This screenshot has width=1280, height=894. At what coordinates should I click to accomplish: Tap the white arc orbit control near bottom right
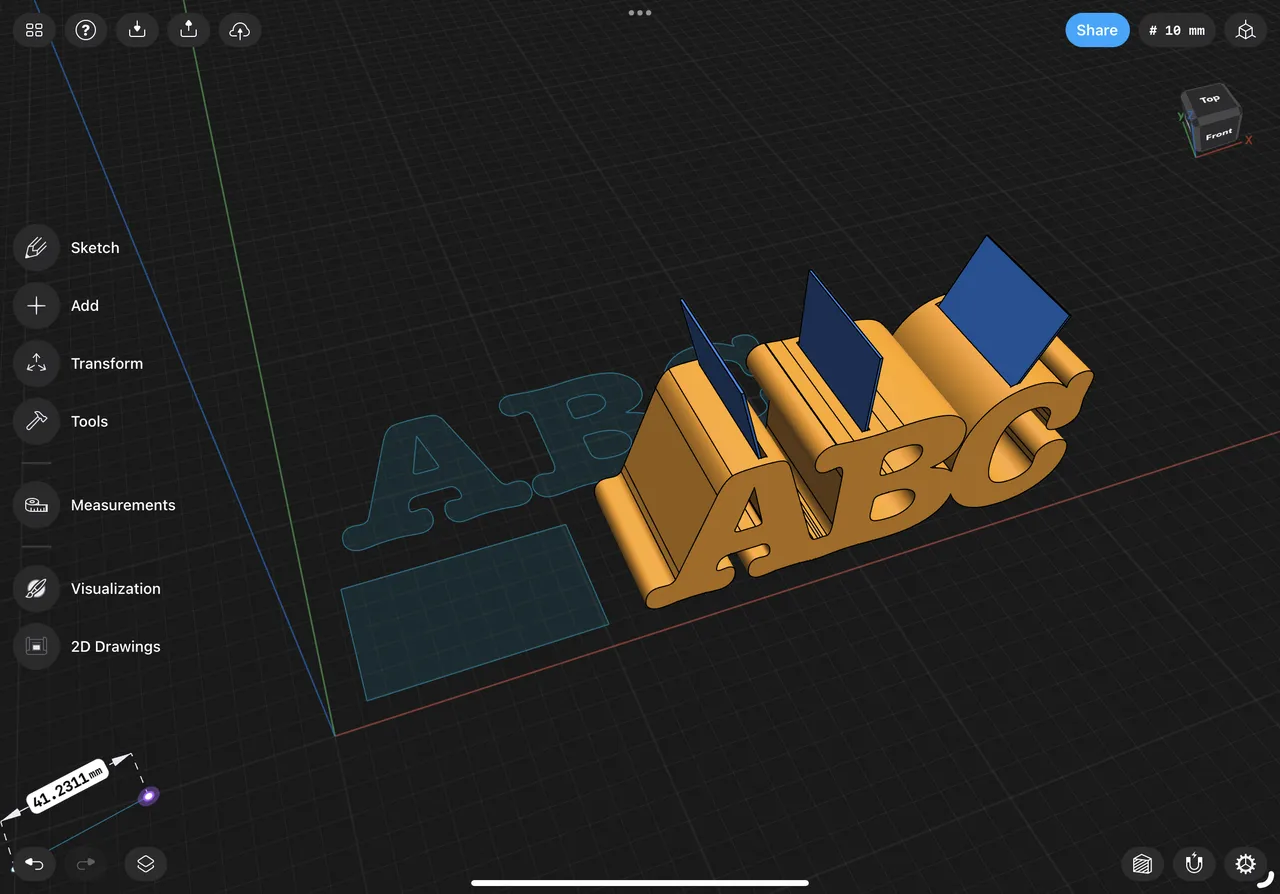1268,880
